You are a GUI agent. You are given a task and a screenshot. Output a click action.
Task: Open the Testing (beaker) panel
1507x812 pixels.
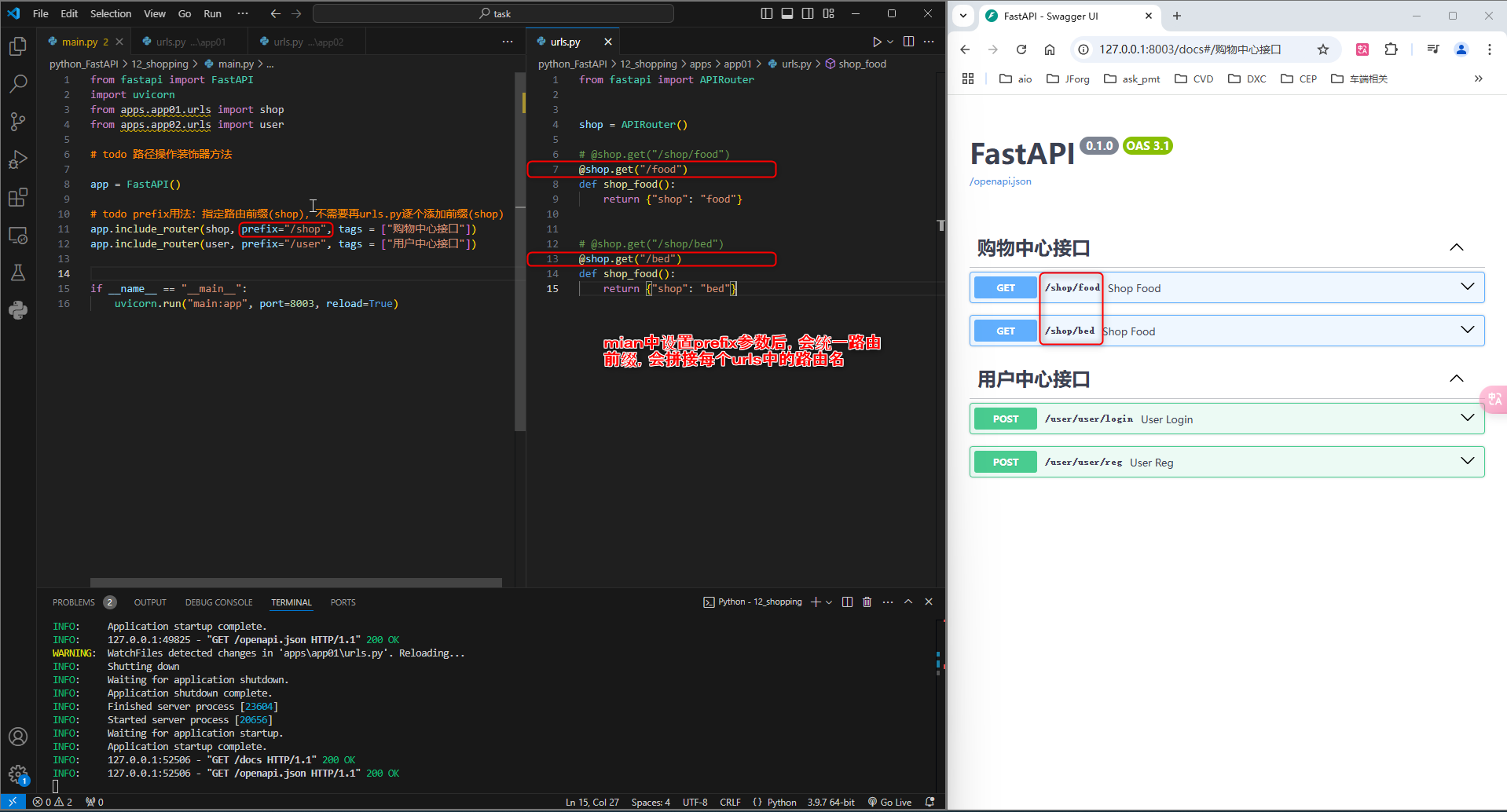tap(18, 272)
